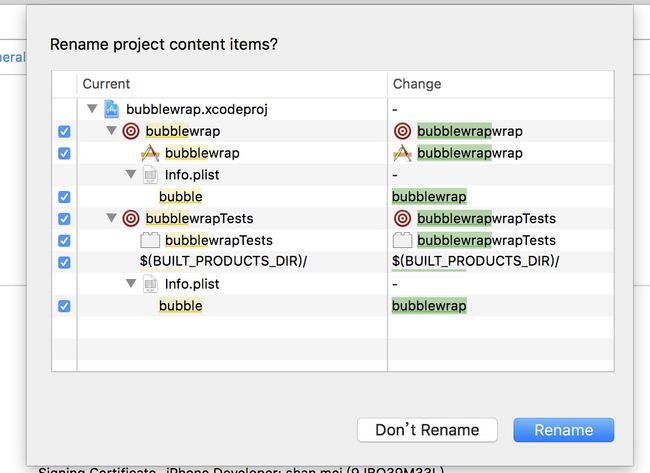Collapse the bubblewrap.xcodeproj disclosure triangle
650x473 pixels.
pyautogui.click(x=92, y=109)
